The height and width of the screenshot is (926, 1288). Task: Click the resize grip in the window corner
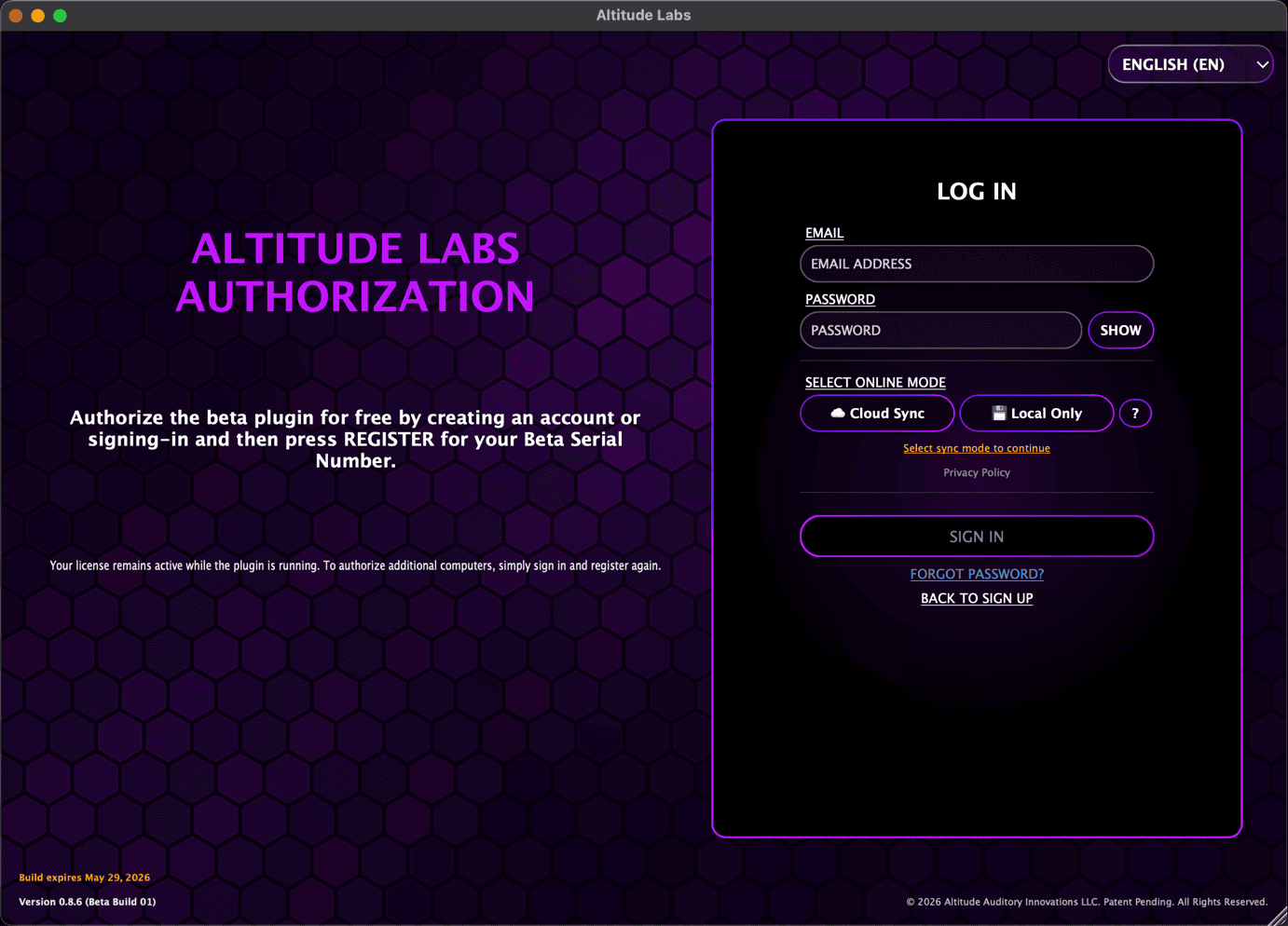click(x=1277, y=916)
